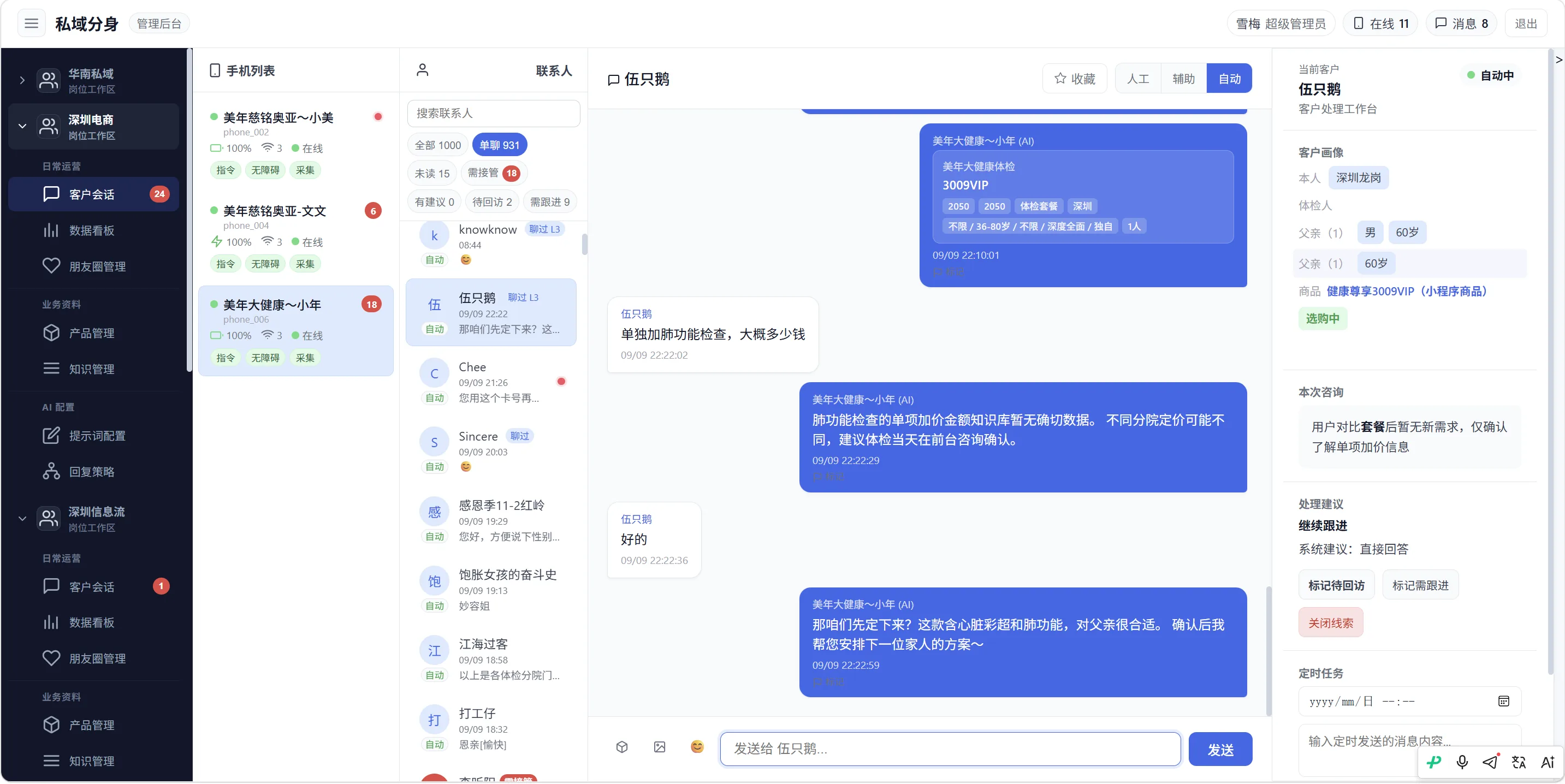Click the 在线 11 button

(x=1380, y=23)
